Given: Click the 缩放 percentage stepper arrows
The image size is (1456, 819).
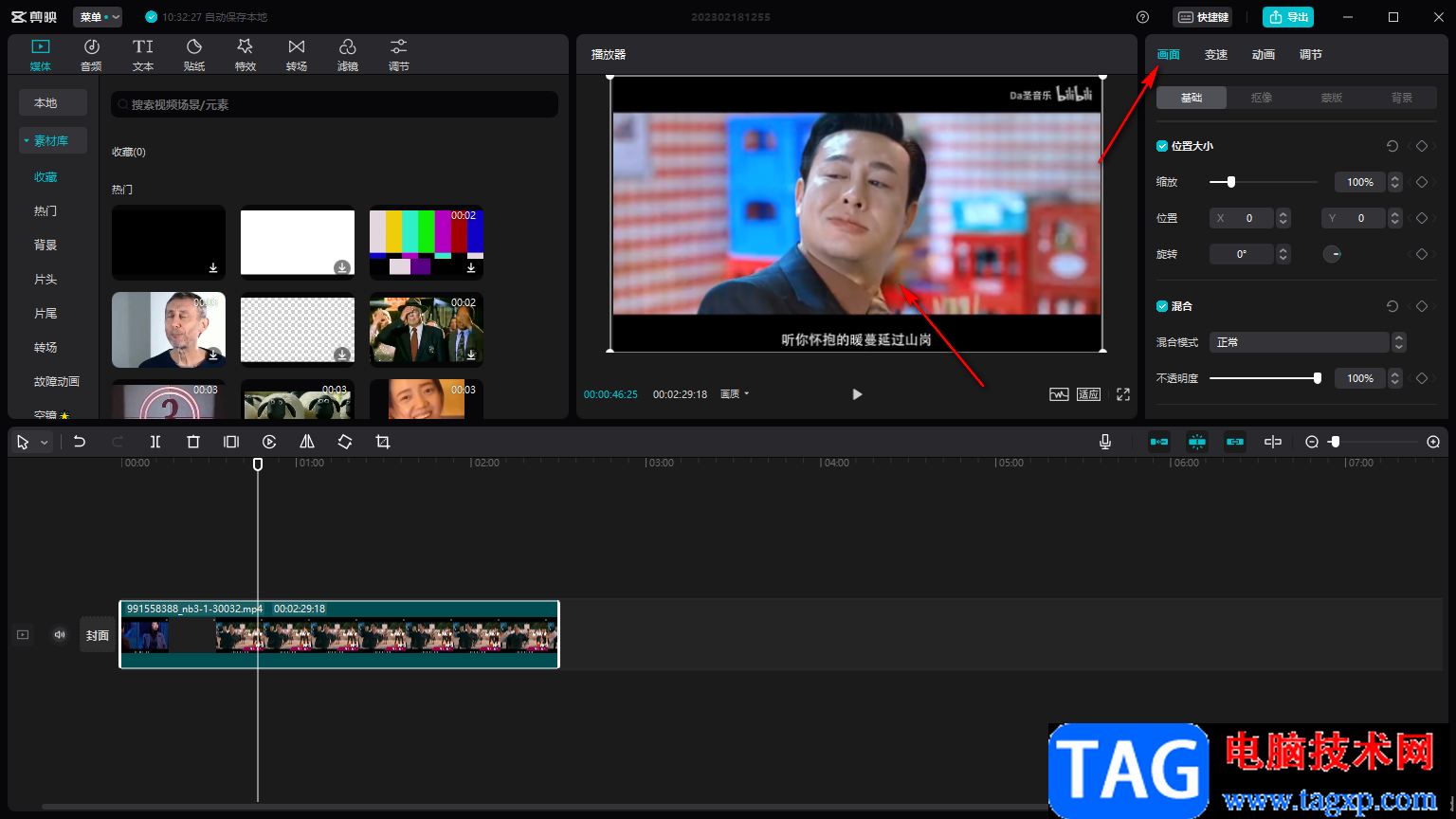Looking at the screenshot, I should pyautogui.click(x=1394, y=182).
